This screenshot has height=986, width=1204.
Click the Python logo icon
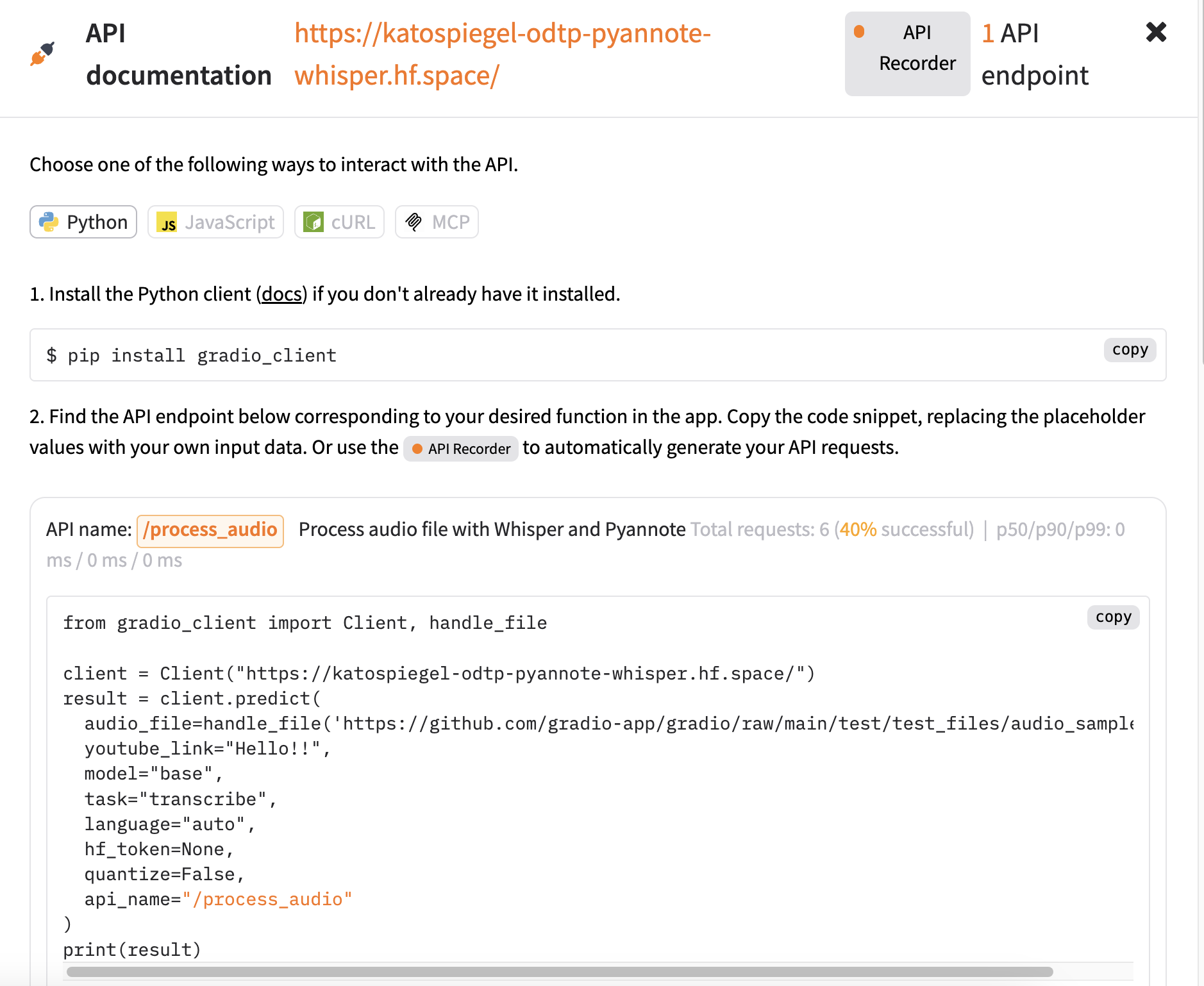click(x=49, y=222)
